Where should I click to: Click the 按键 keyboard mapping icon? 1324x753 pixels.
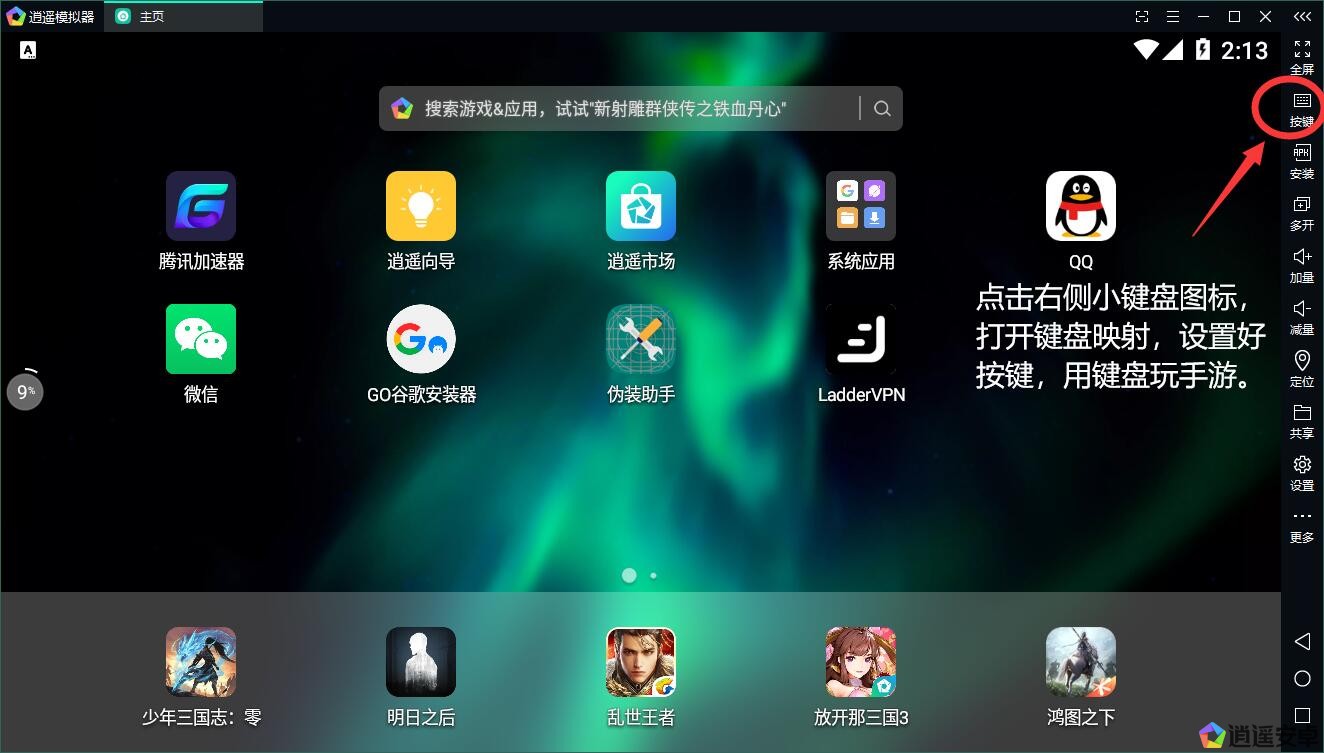(x=1302, y=109)
